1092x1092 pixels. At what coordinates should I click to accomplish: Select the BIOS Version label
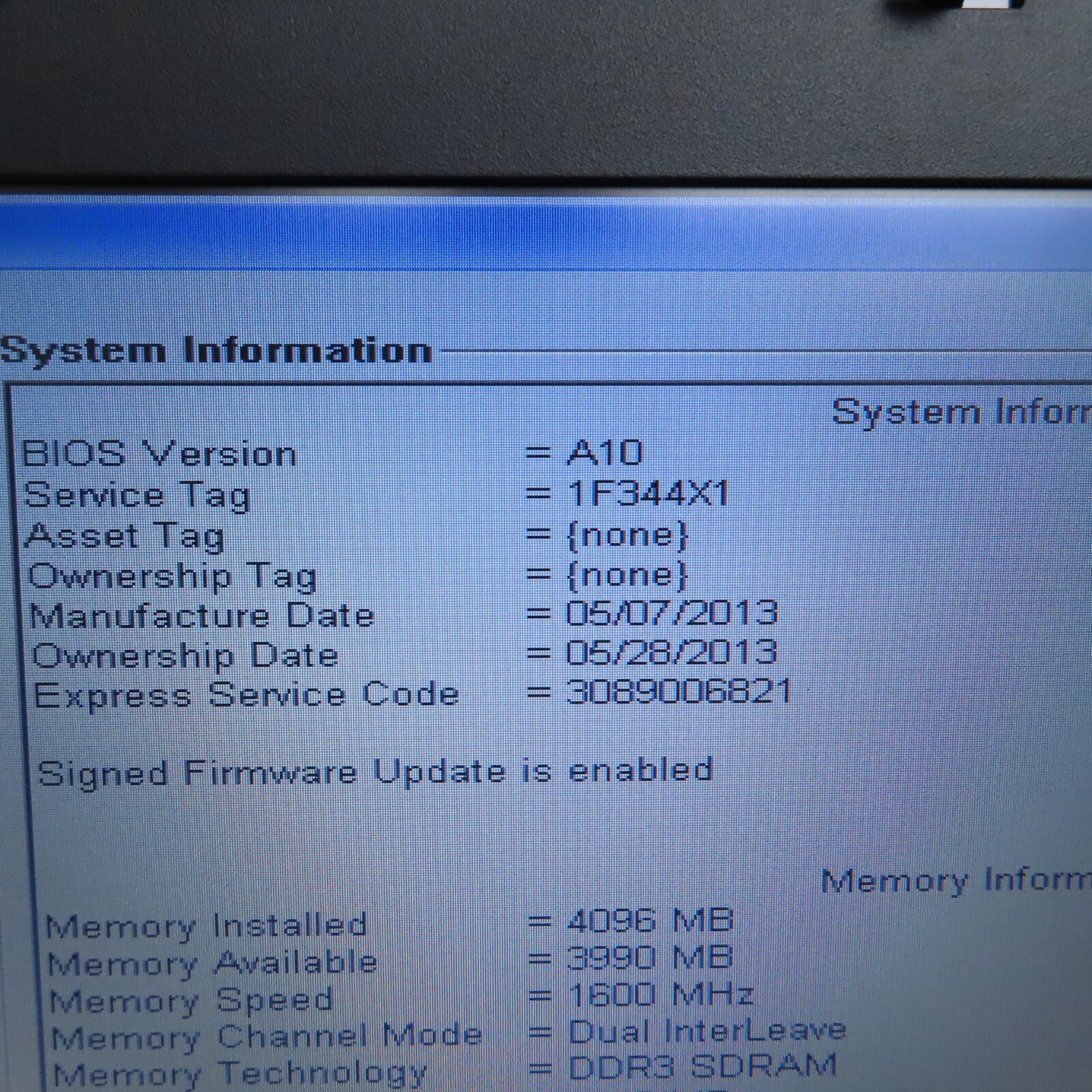(x=160, y=454)
